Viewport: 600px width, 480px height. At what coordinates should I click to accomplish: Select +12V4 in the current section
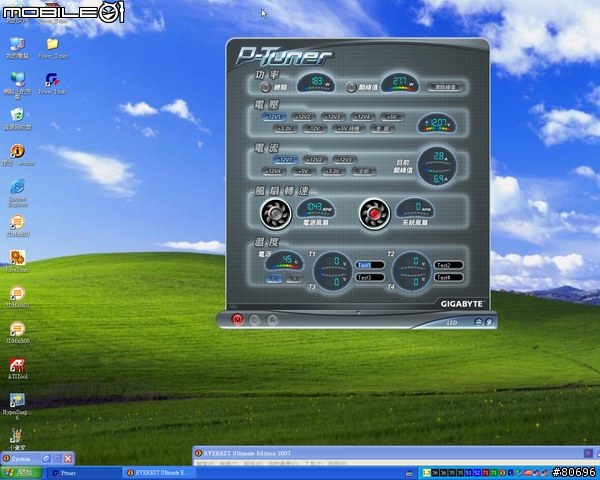[x=274, y=171]
